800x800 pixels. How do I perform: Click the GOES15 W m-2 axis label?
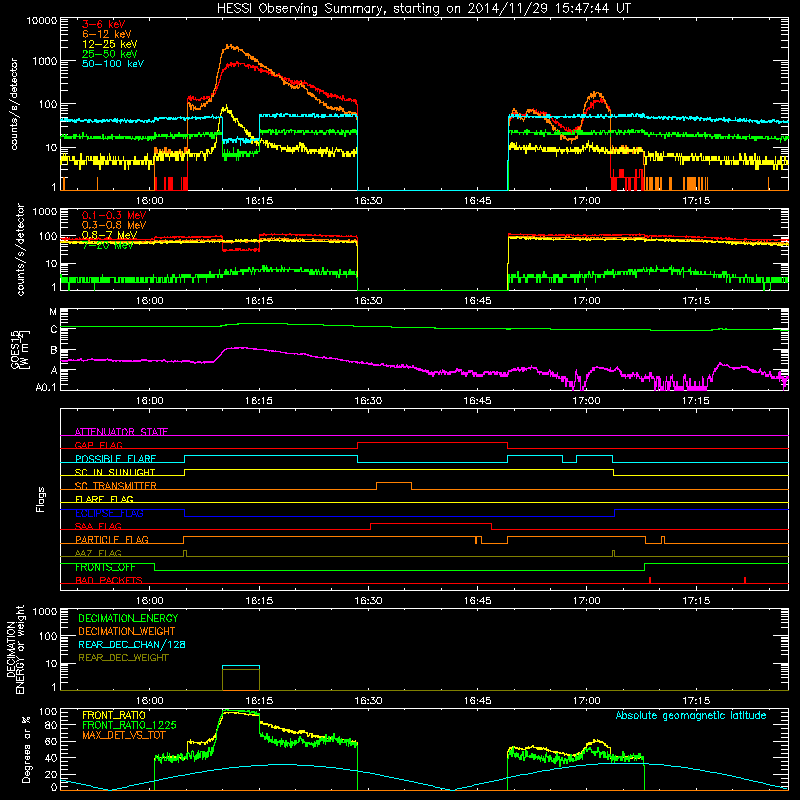click(x=20, y=350)
